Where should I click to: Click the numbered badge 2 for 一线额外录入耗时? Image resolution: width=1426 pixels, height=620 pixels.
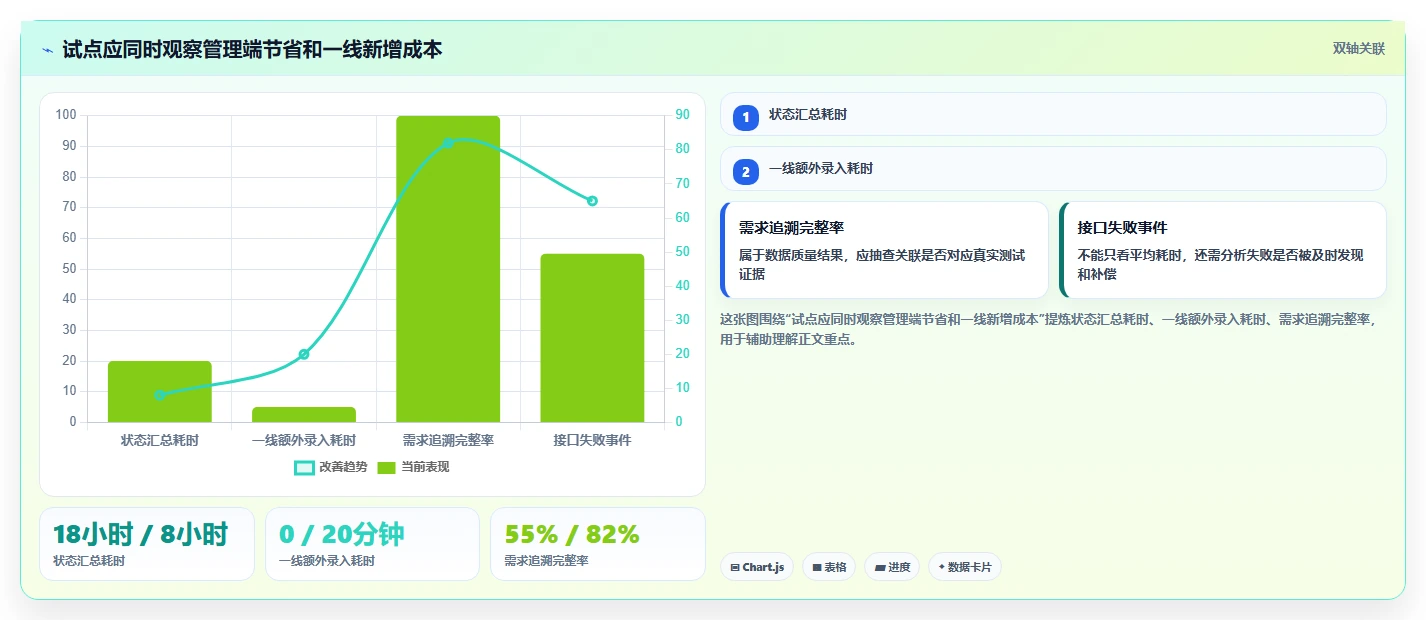point(746,171)
